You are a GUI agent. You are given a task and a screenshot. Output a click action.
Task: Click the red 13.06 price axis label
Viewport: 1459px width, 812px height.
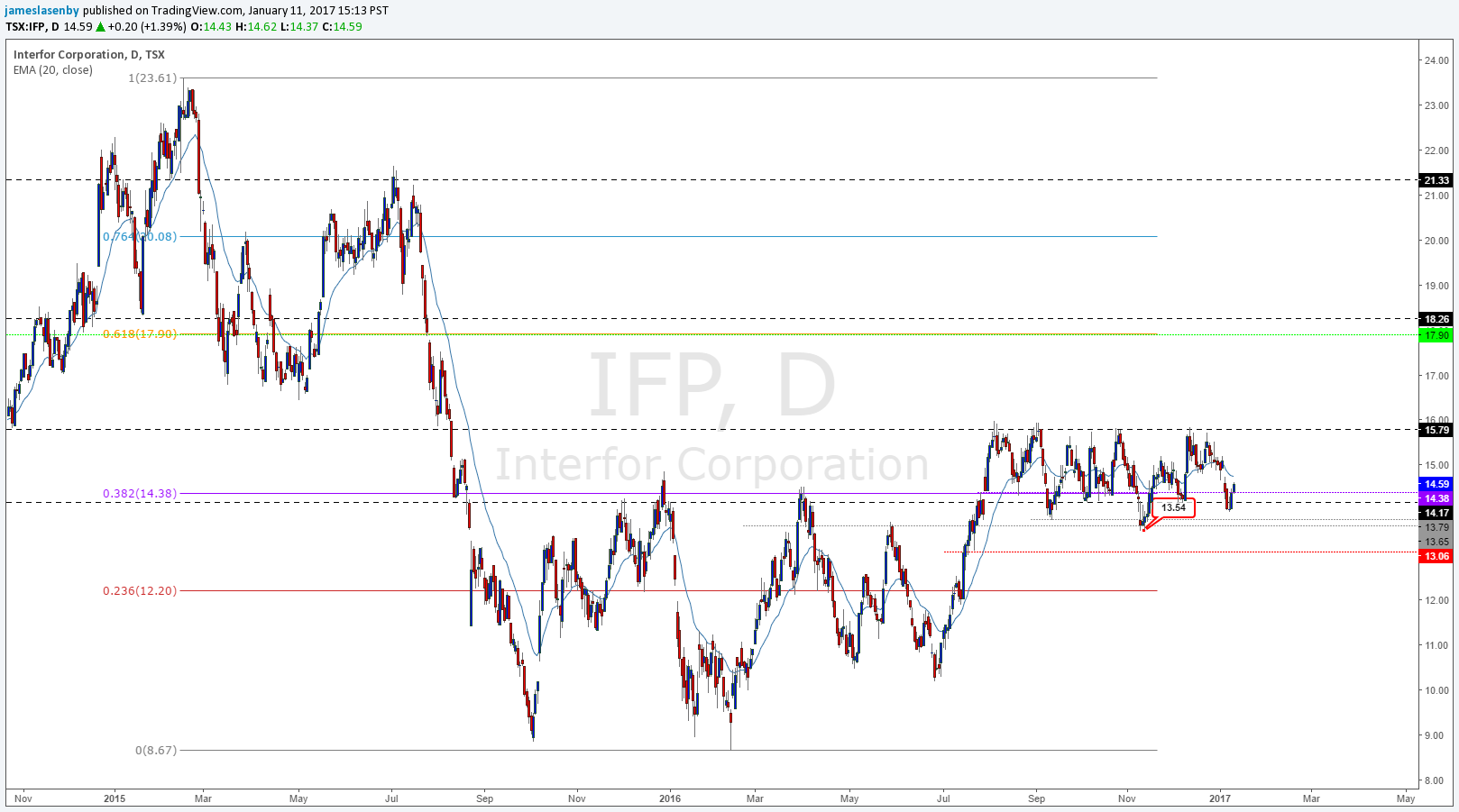1436,556
